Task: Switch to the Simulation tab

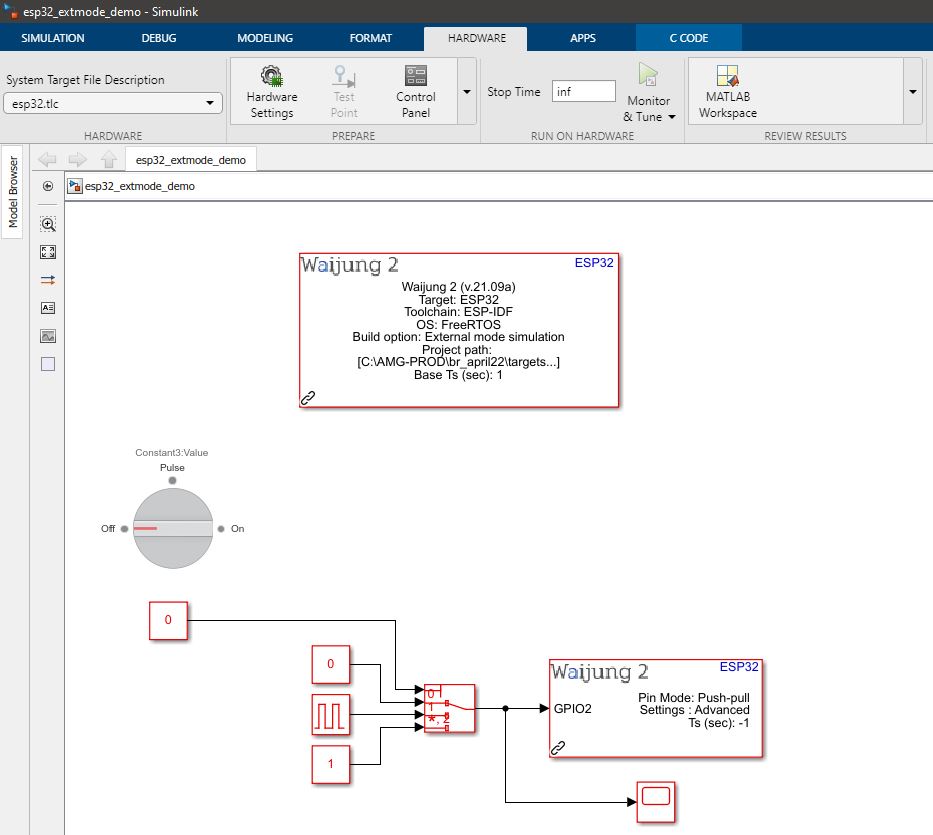Action: point(52,38)
